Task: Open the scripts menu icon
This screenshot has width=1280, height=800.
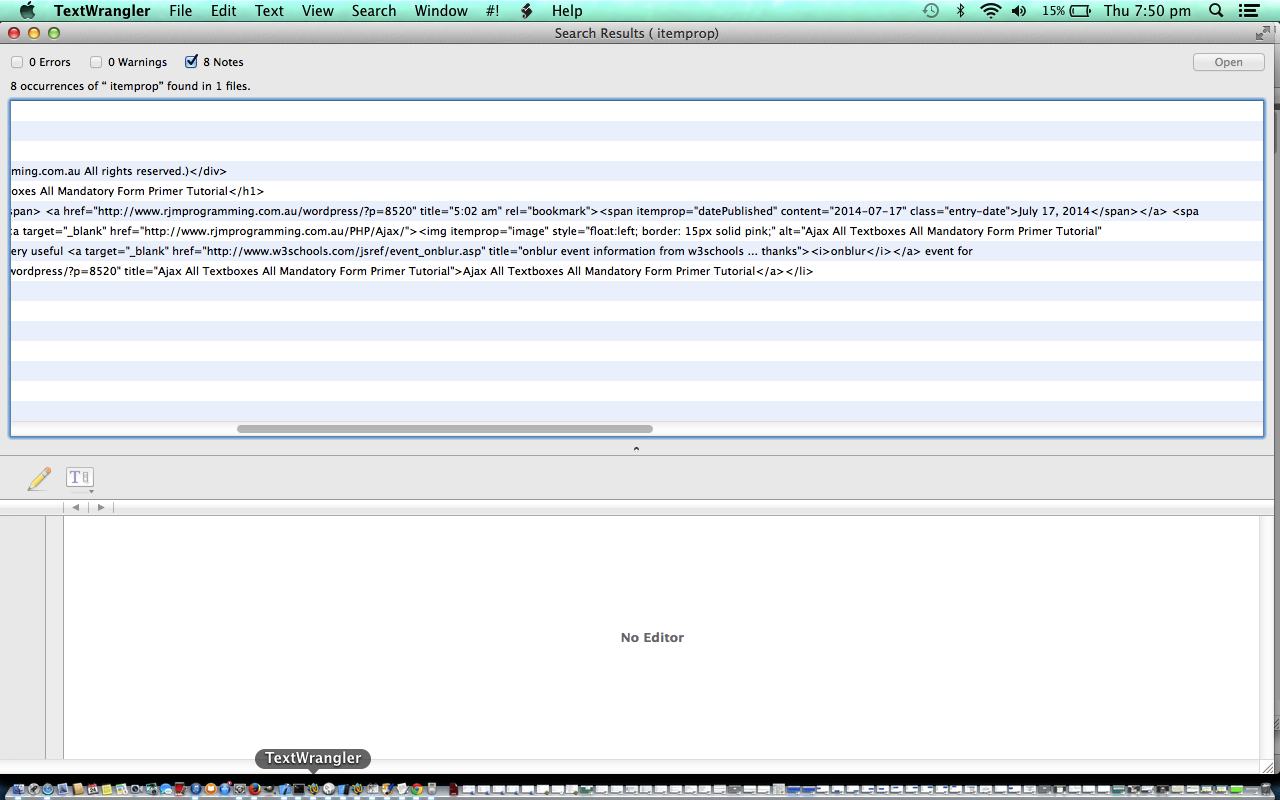Action: pos(527,11)
